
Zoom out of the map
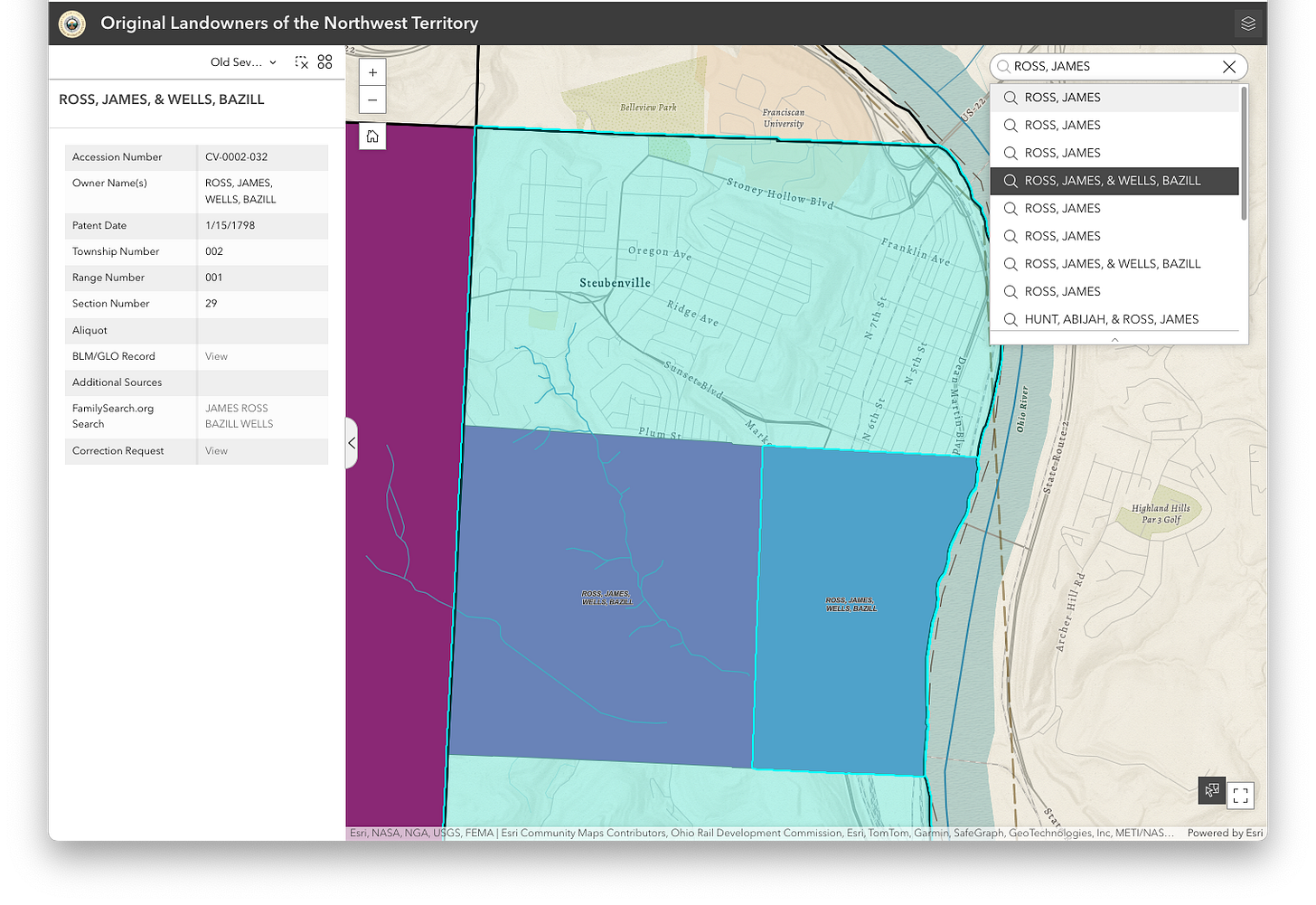point(372,100)
